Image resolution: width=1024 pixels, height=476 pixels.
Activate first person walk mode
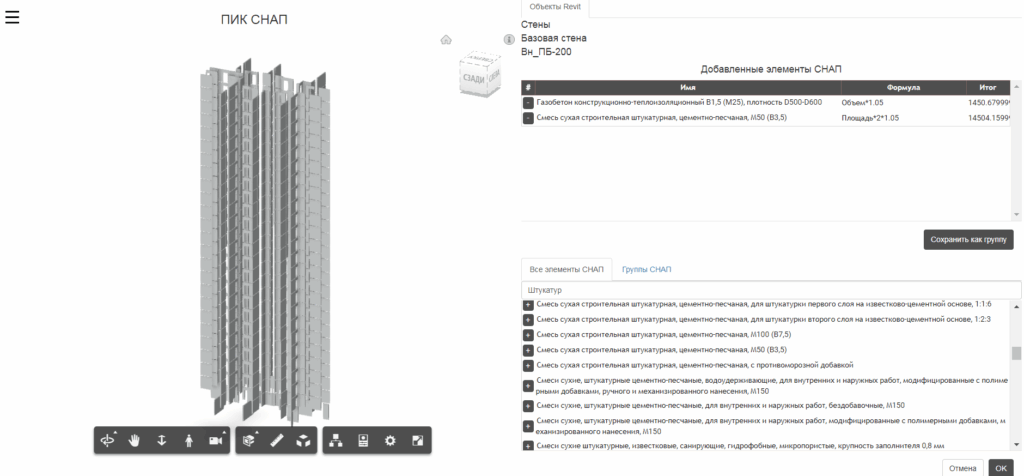pos(189,441)
